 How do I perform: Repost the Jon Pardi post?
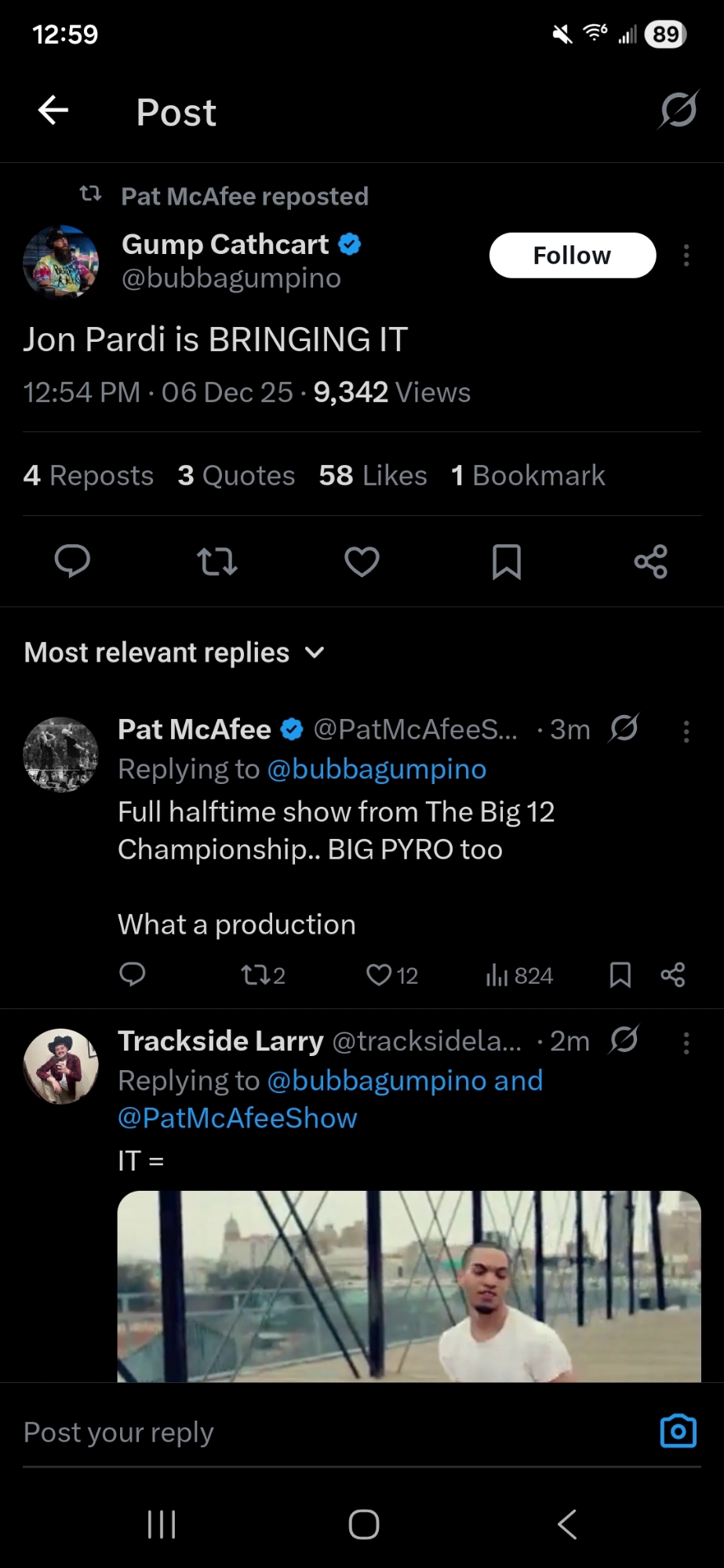coord(216,561)
